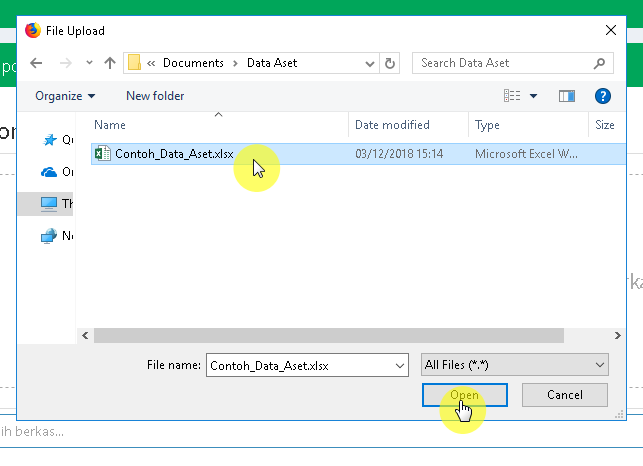Select the Quick access star icon

[x=49, y=140]
